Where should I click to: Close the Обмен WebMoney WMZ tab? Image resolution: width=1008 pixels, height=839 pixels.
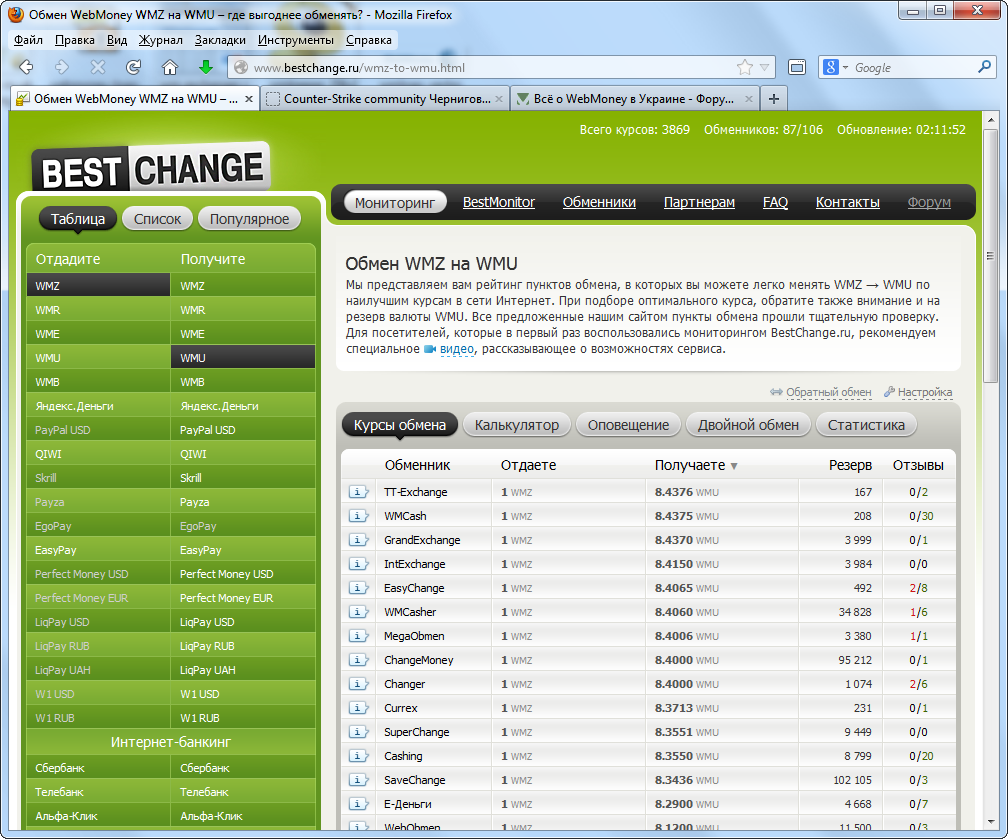(249, 99)
